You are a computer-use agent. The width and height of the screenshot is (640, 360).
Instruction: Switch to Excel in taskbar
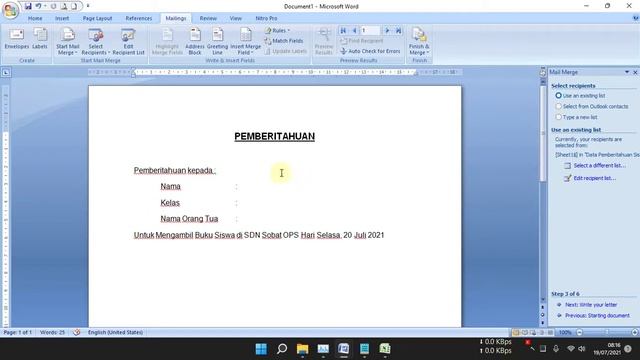click(x=384, y=349)
